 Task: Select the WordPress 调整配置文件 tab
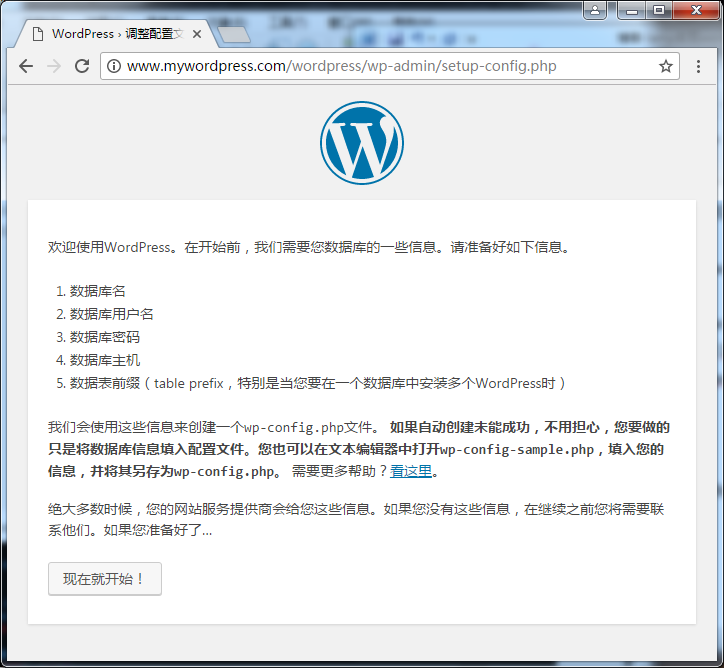coord(116,34)
